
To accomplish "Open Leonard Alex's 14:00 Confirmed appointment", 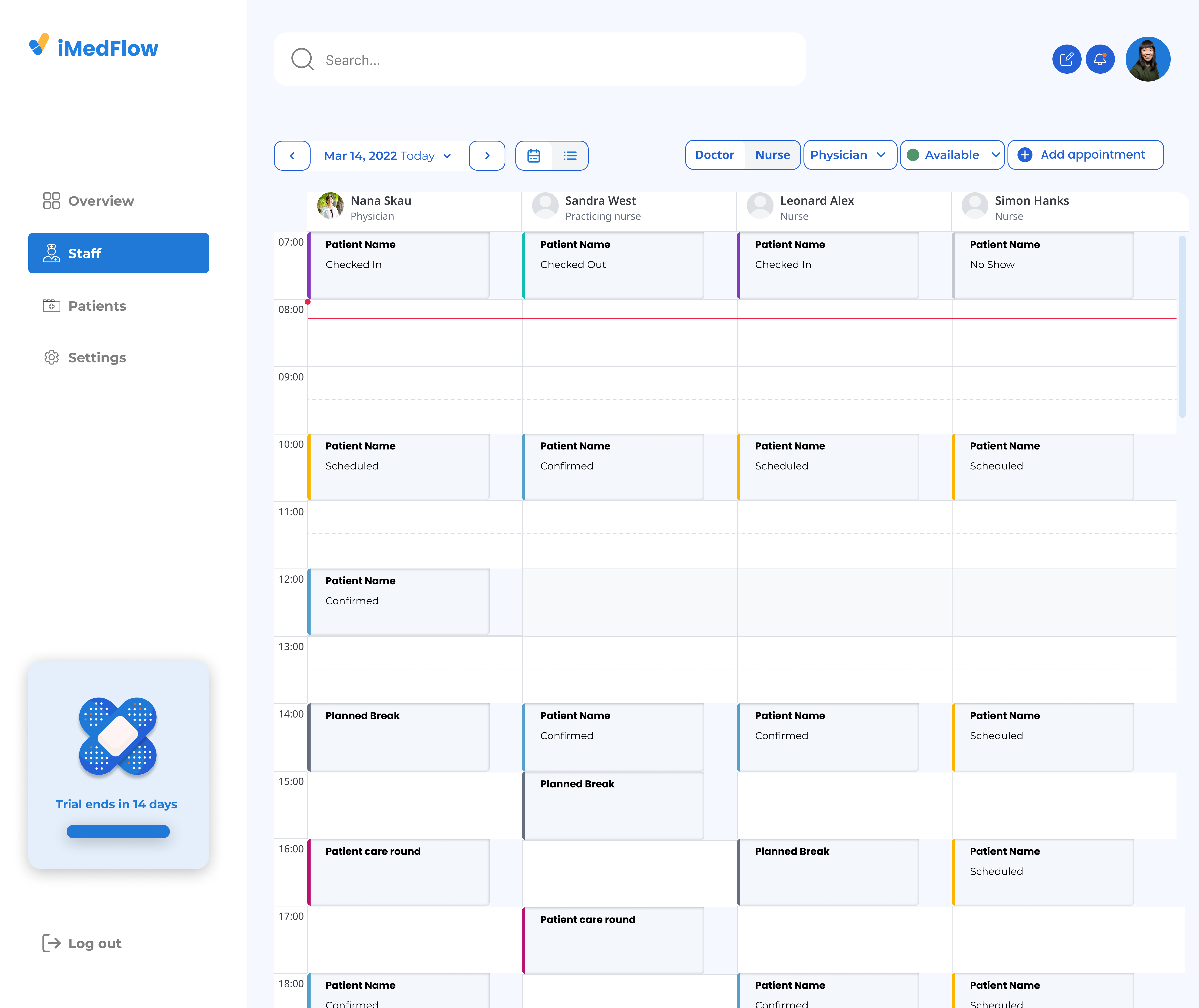I will click(828, 737).
